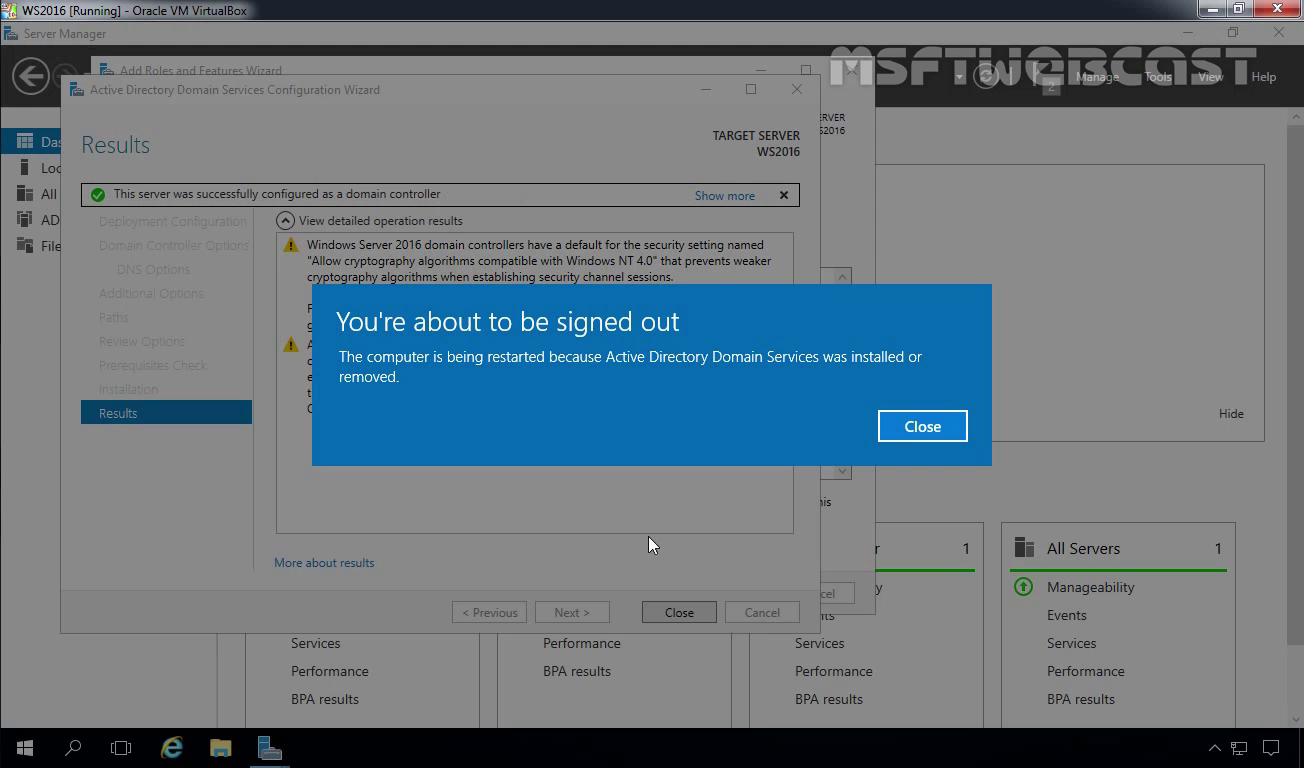Click green success checkmark icon

tap(98, 195)
